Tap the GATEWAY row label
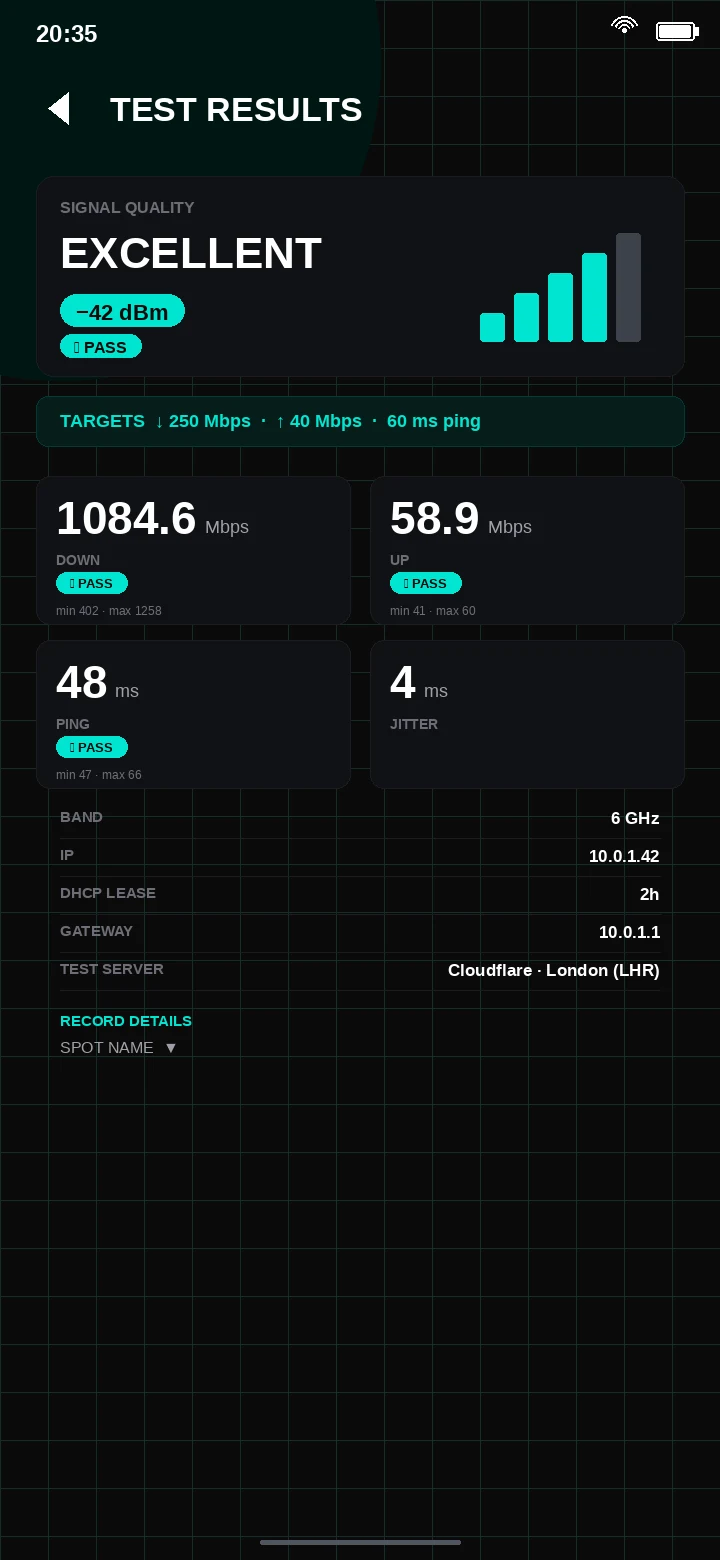Screen dimensions: 720x1560 point(96,931)
